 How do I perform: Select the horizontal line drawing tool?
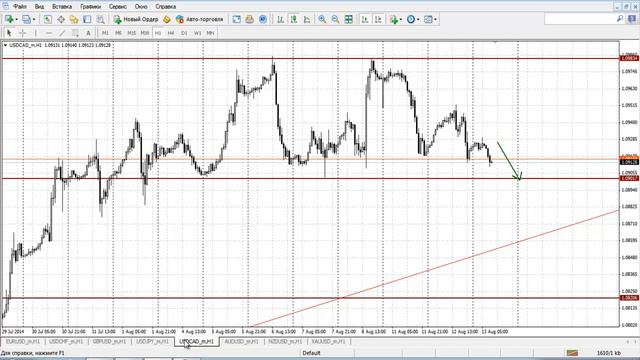pyautogui.click(x=49, y=33)
